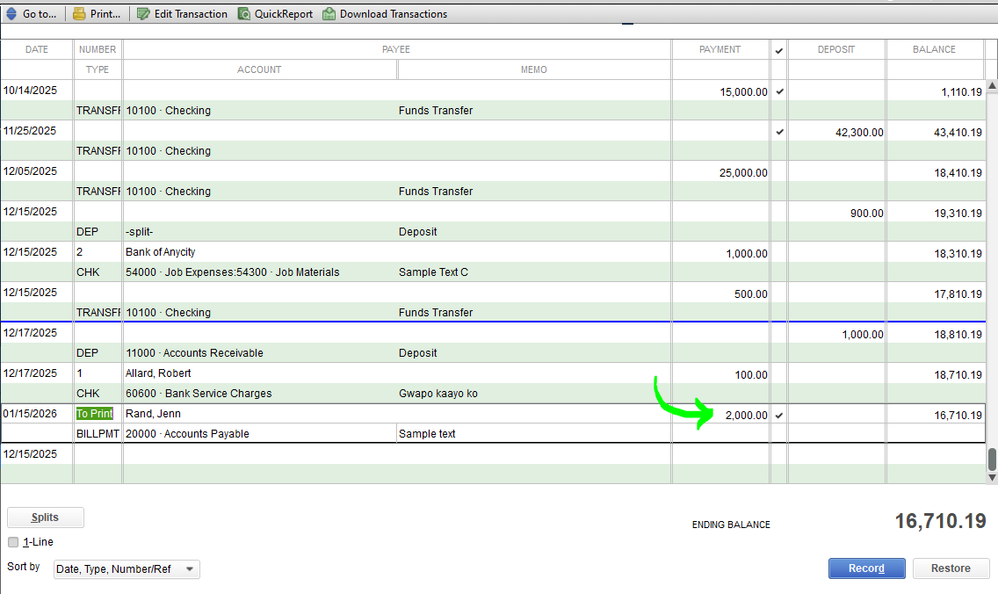Click the DATE column header
Viewport: 998px width, 594px height.
[37, 49]
